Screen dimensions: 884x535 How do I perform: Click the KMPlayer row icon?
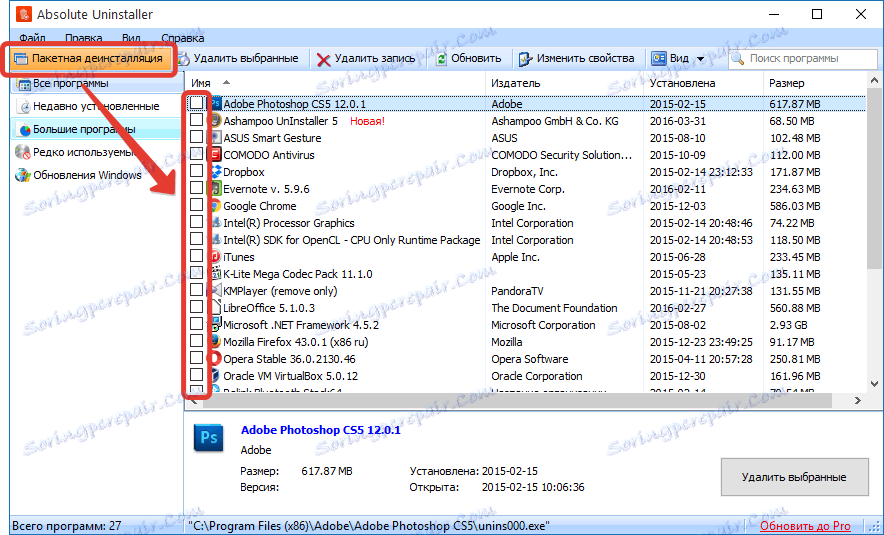tap(215, 290)
